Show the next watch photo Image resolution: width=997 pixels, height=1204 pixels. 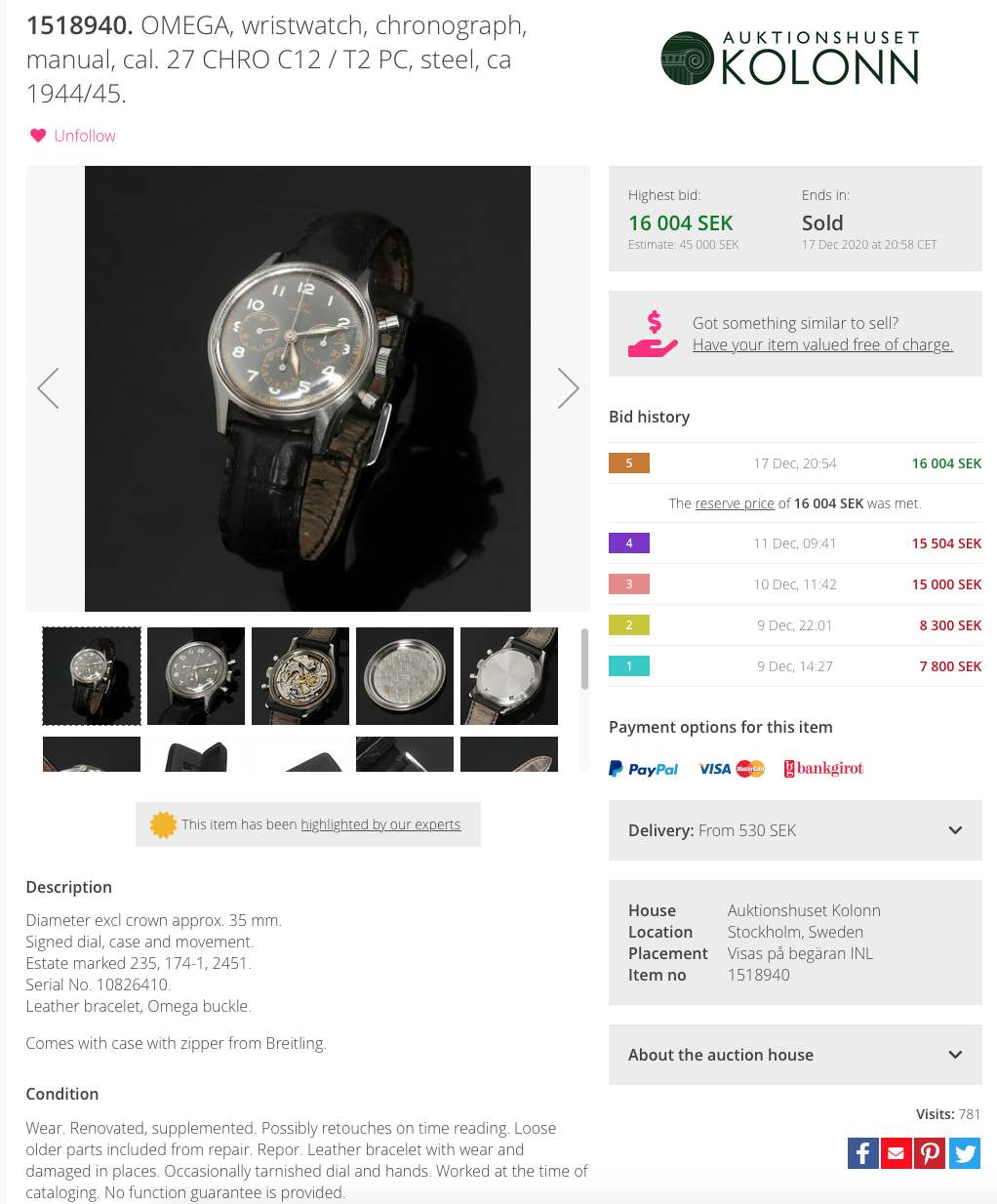click(568, 388)
